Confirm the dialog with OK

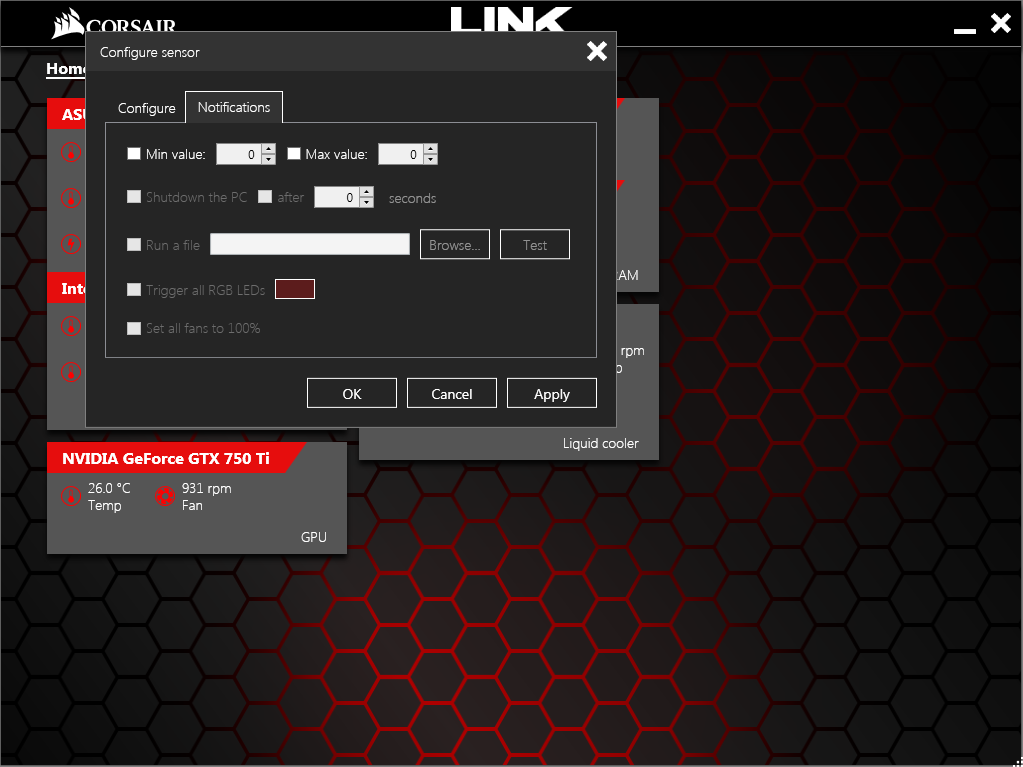click(x=352, y=393)
